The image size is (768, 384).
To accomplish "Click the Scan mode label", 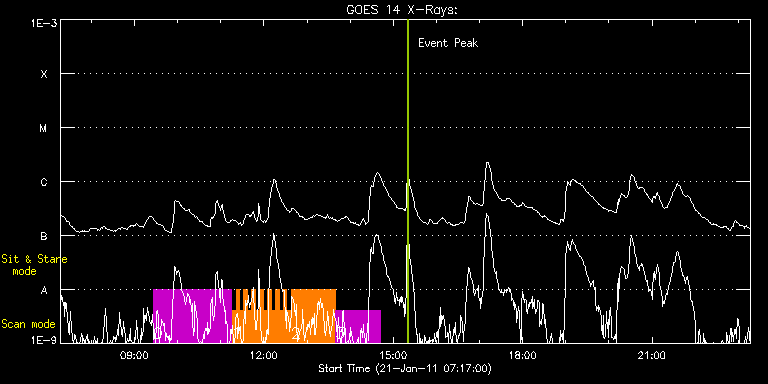I will tap(28, 324).
